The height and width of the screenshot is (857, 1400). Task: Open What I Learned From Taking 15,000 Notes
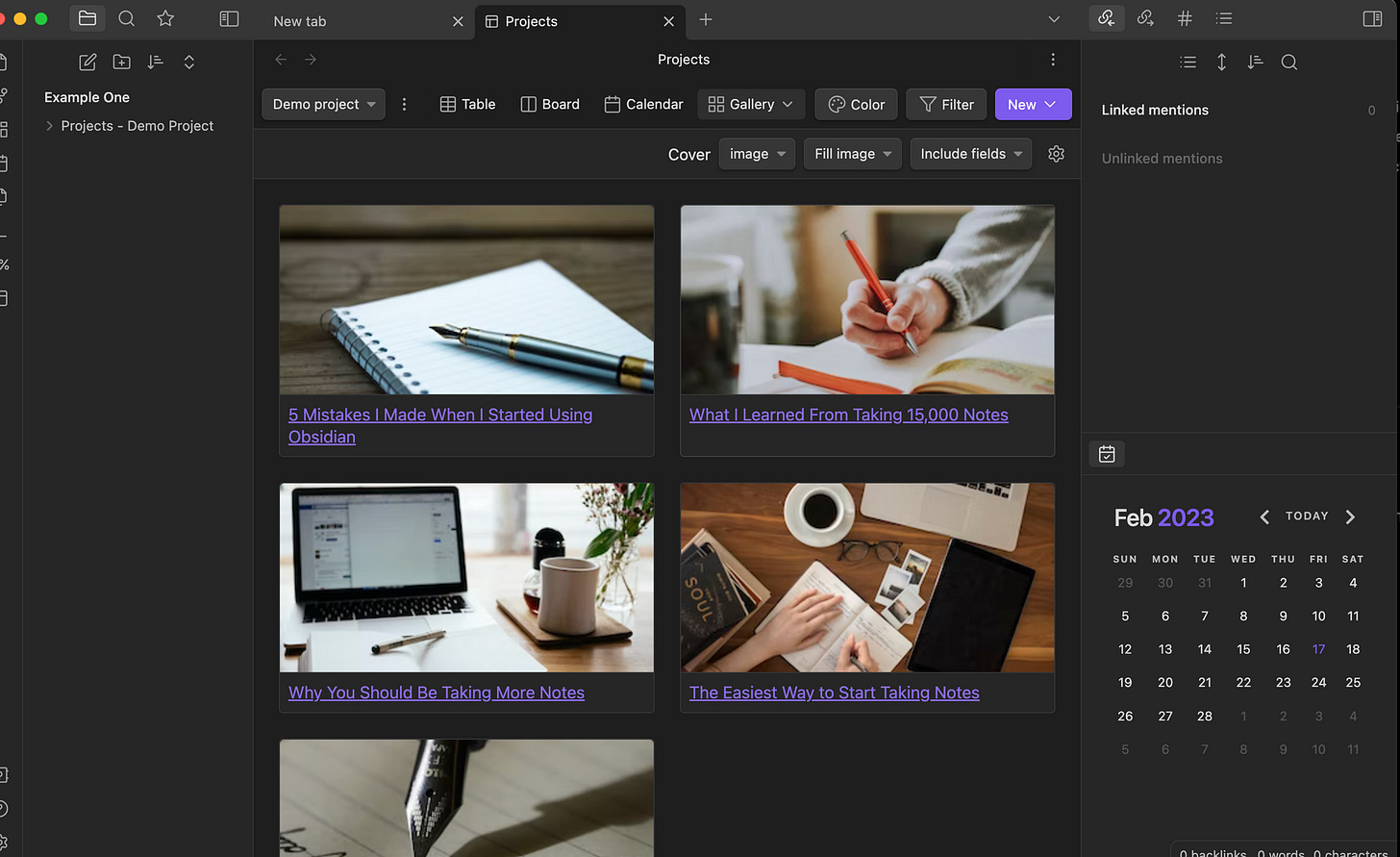click(x=849, y=415)
